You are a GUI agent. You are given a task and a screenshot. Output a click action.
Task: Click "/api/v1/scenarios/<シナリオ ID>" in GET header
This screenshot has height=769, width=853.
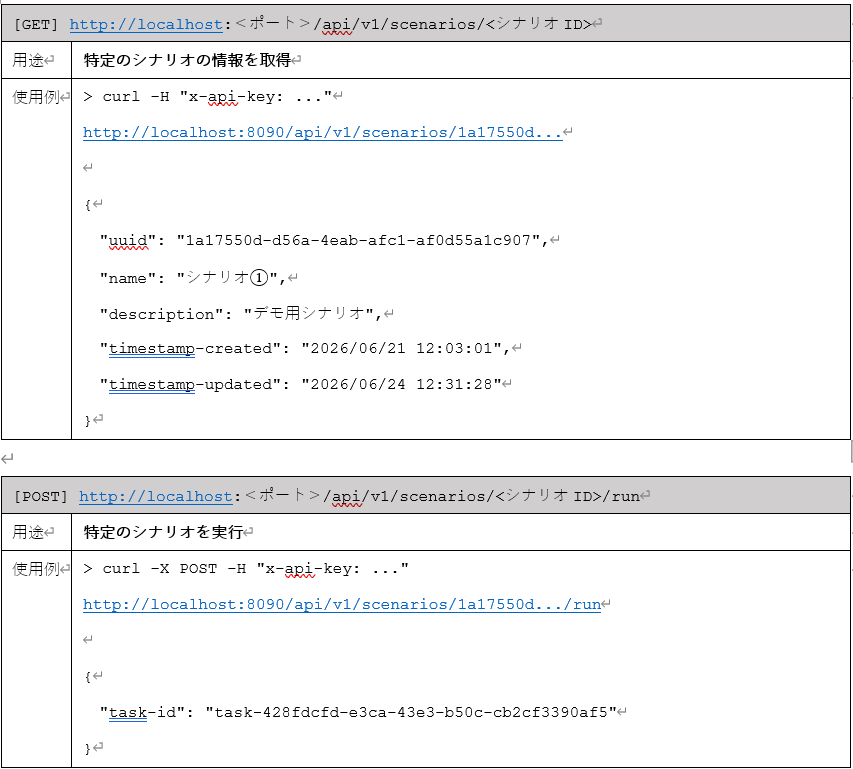click(453, 24)
